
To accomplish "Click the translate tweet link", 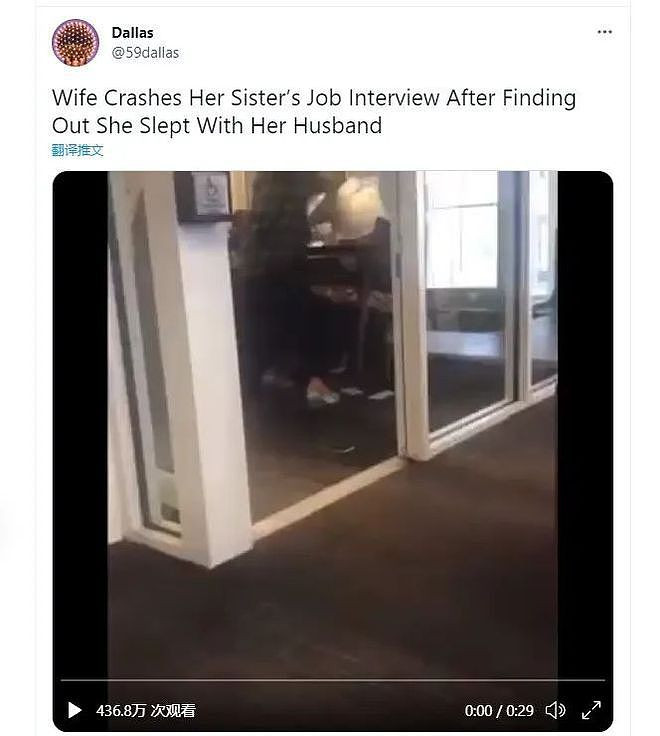I will (77, 150).
